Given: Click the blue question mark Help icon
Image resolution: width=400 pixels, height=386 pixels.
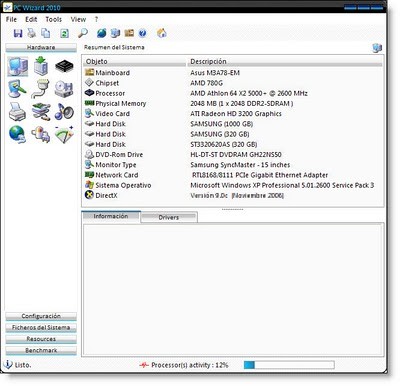Looking at the screenshot, I should [x=142, y=33].
